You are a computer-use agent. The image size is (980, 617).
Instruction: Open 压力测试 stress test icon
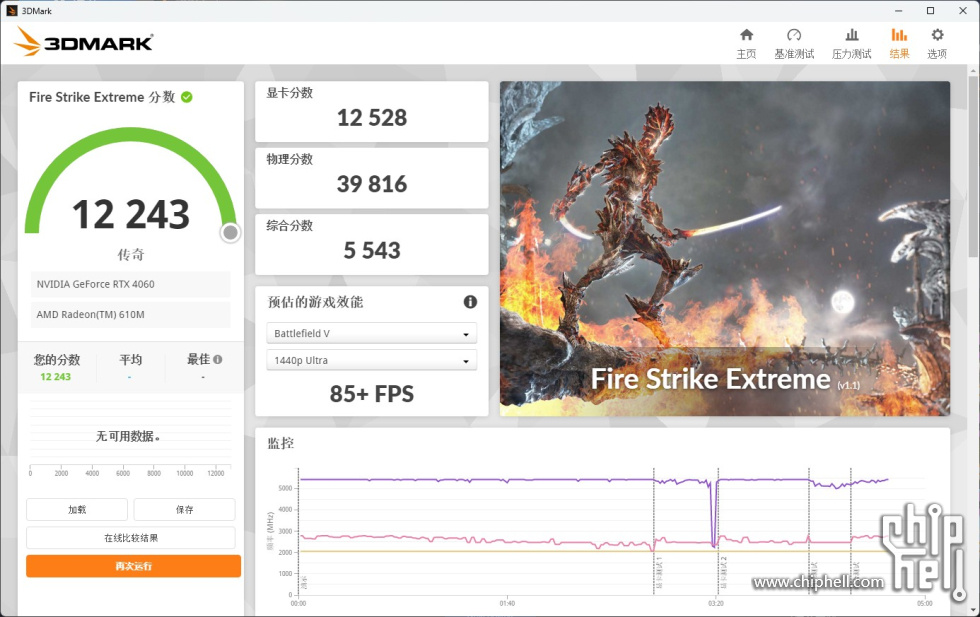851,35
